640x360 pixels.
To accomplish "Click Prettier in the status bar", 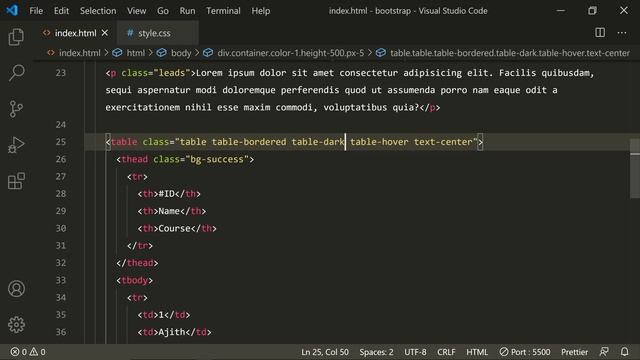I will pos(574,352).
